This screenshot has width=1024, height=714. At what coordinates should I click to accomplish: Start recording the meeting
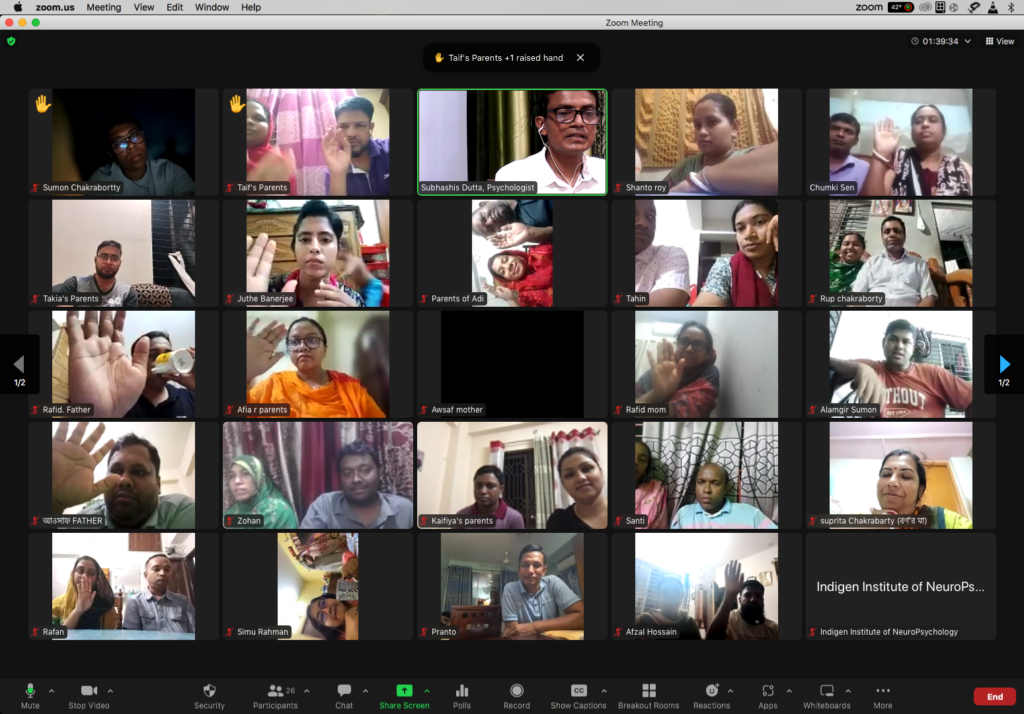pos(517,693)
